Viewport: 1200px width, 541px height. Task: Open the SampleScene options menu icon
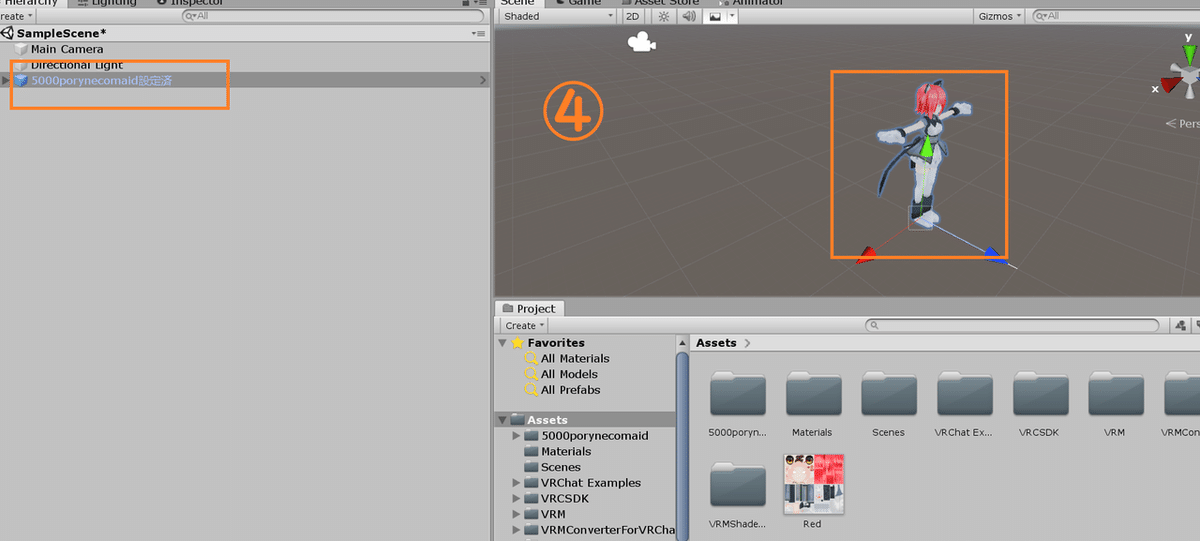pyautogui.click(x=479, y=33)
